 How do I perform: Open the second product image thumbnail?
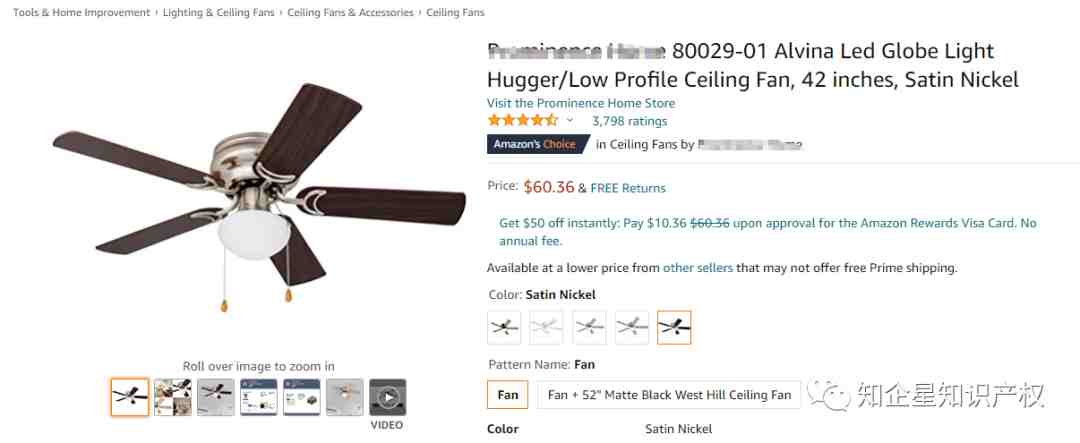pyautogui.click(x=173, y=397)
